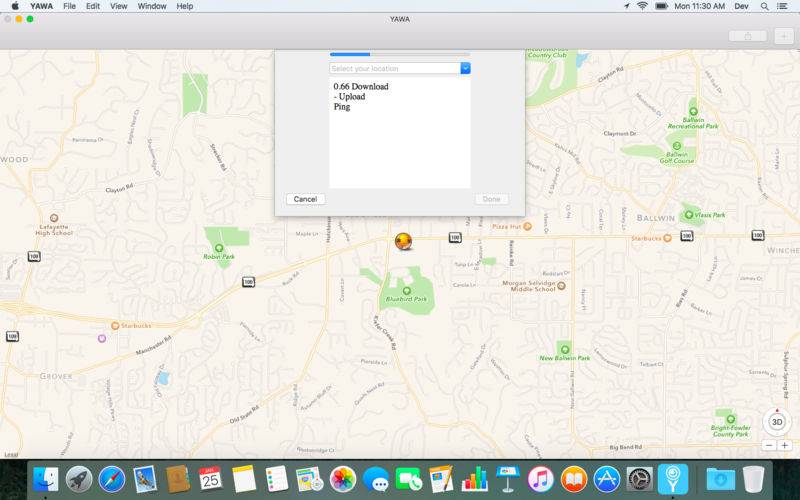The width and height of the screenshot is (800, 500).
Task: Open Maps icon in the dock
Action: click(310, 480)
